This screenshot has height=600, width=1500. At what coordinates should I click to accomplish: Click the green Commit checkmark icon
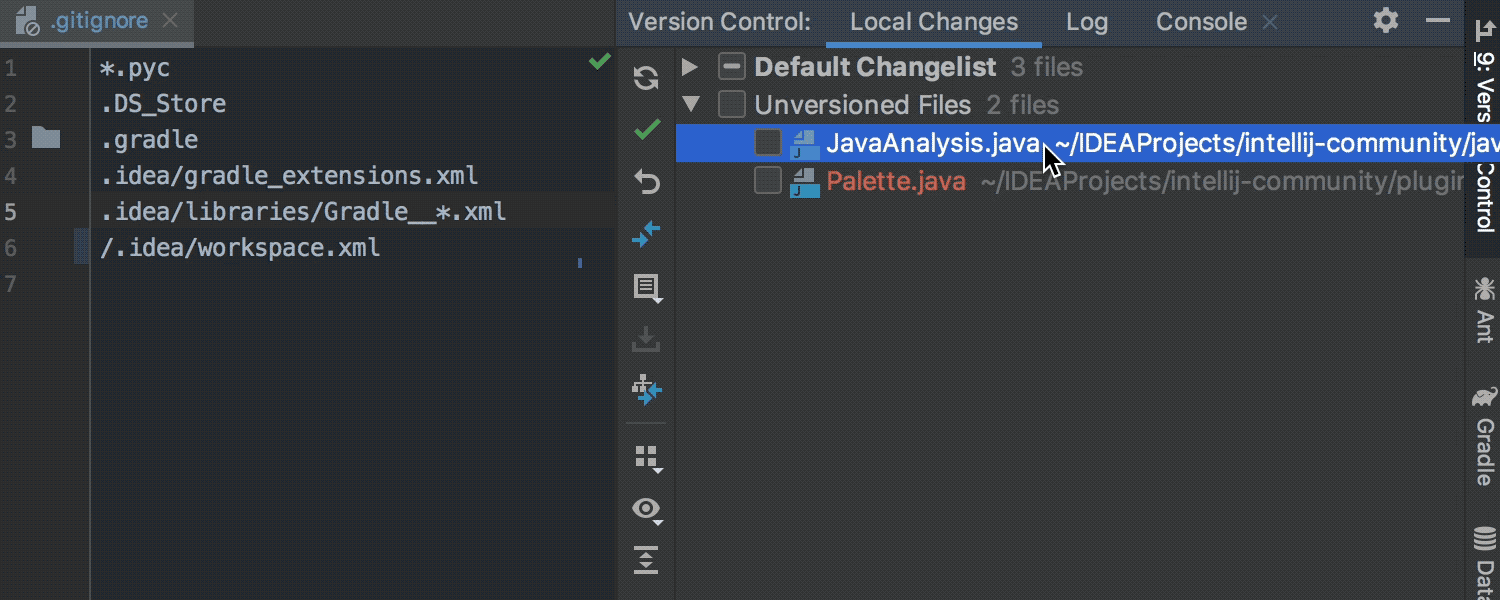pyautogui.click(x=647, y=130)
